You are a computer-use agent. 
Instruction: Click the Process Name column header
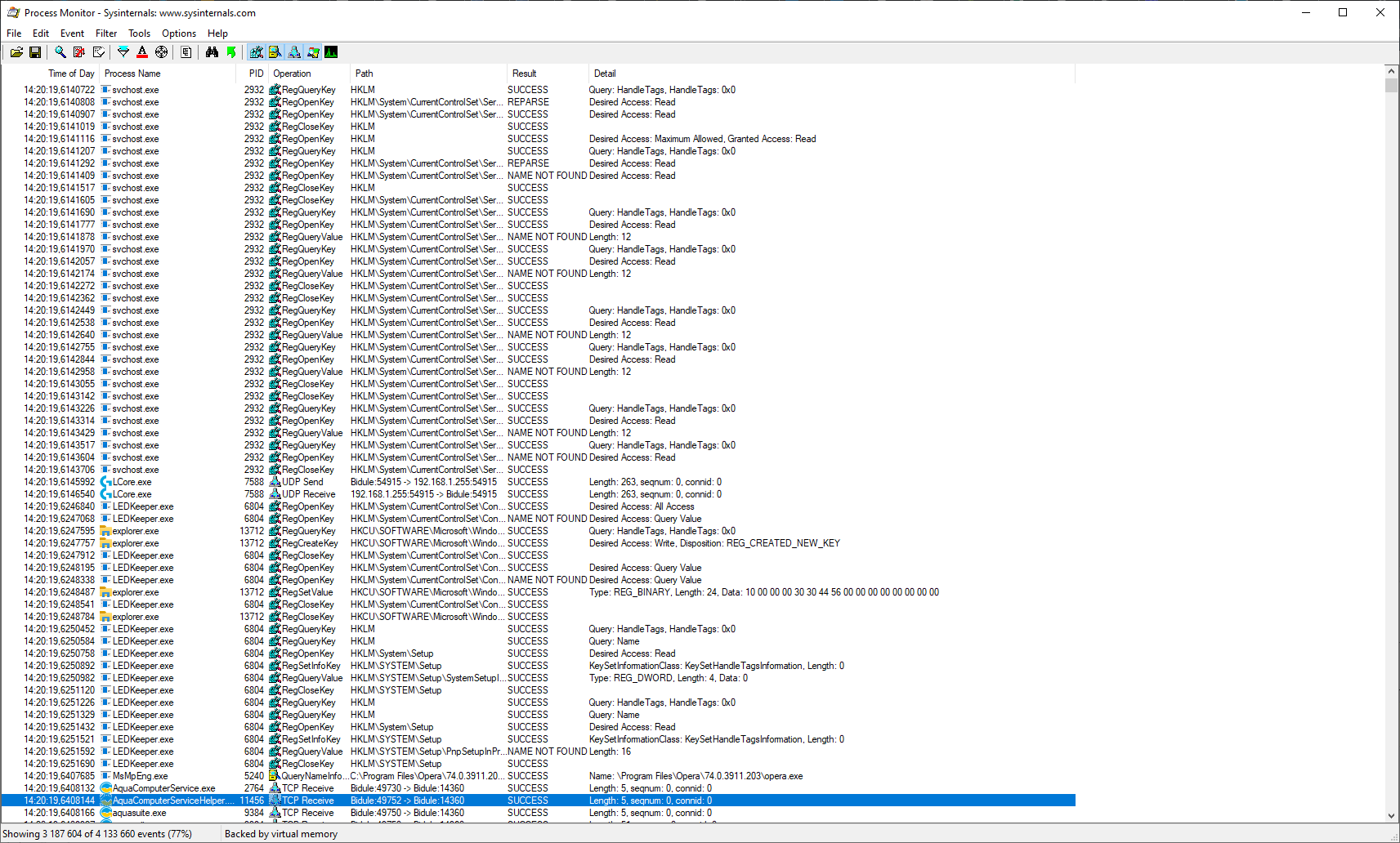pyautogui.click(x=168, y=74)
